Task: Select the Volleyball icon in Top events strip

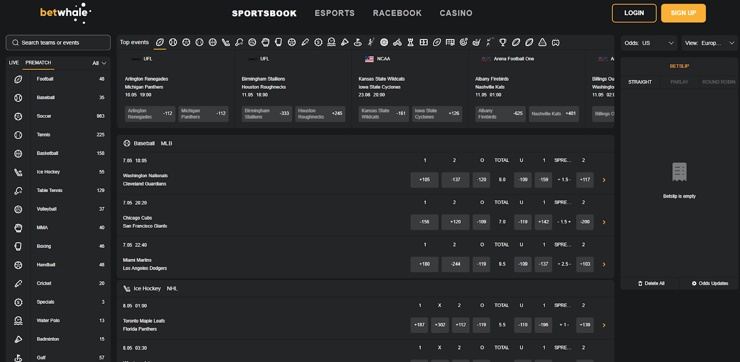Action: pyautogui.click(x=252, y=42)
